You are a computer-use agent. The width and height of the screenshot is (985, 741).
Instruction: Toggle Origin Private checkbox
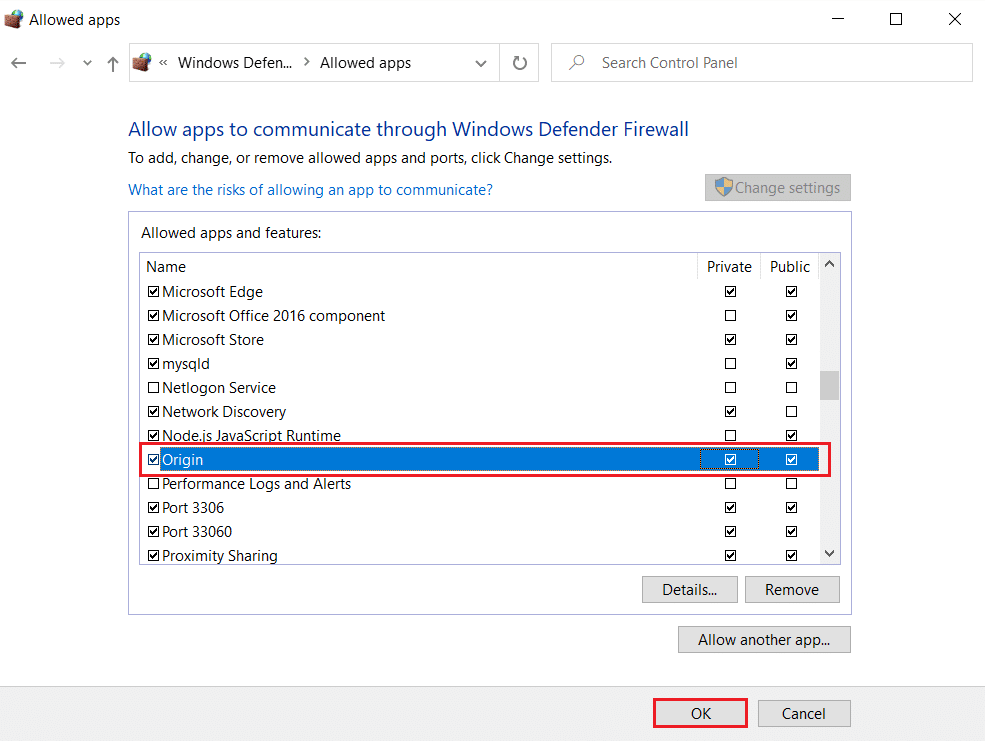pos(730,460)
